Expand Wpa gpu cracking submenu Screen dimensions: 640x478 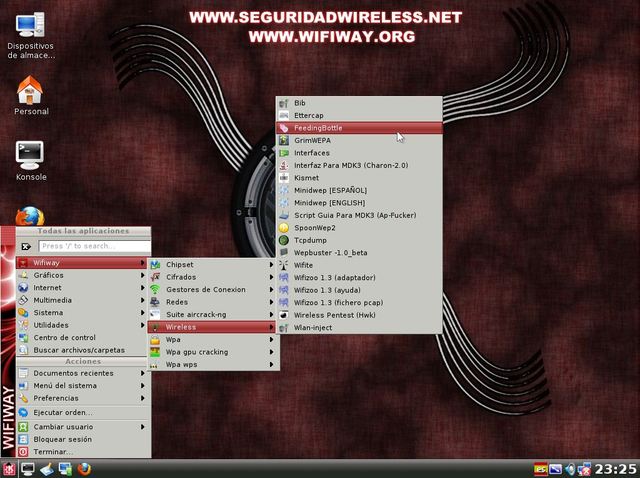[x=213, y=352]
